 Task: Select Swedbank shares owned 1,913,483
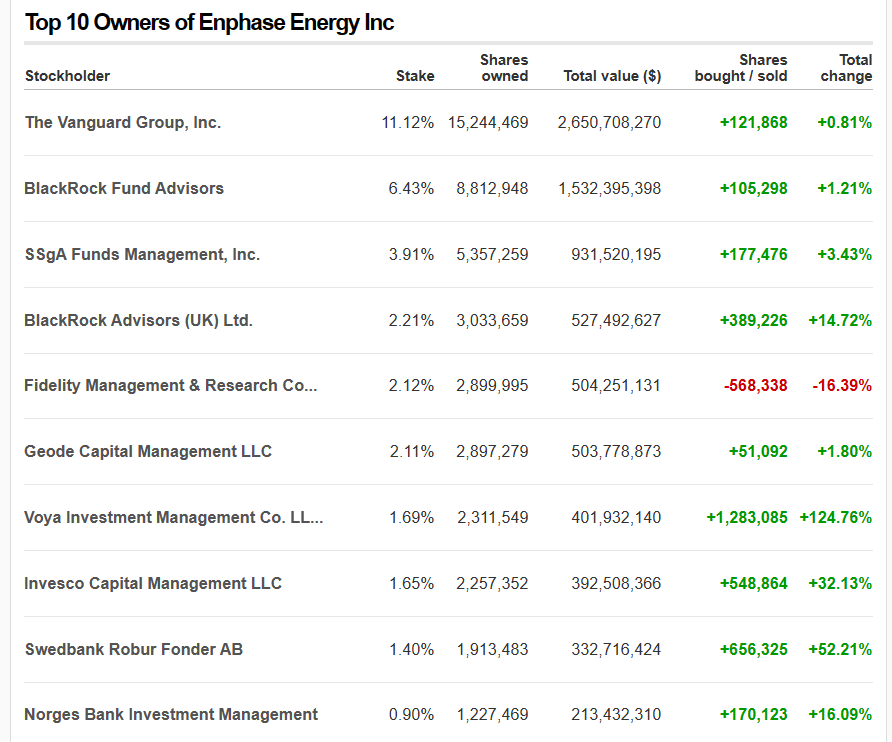click(x=493, y=649)
